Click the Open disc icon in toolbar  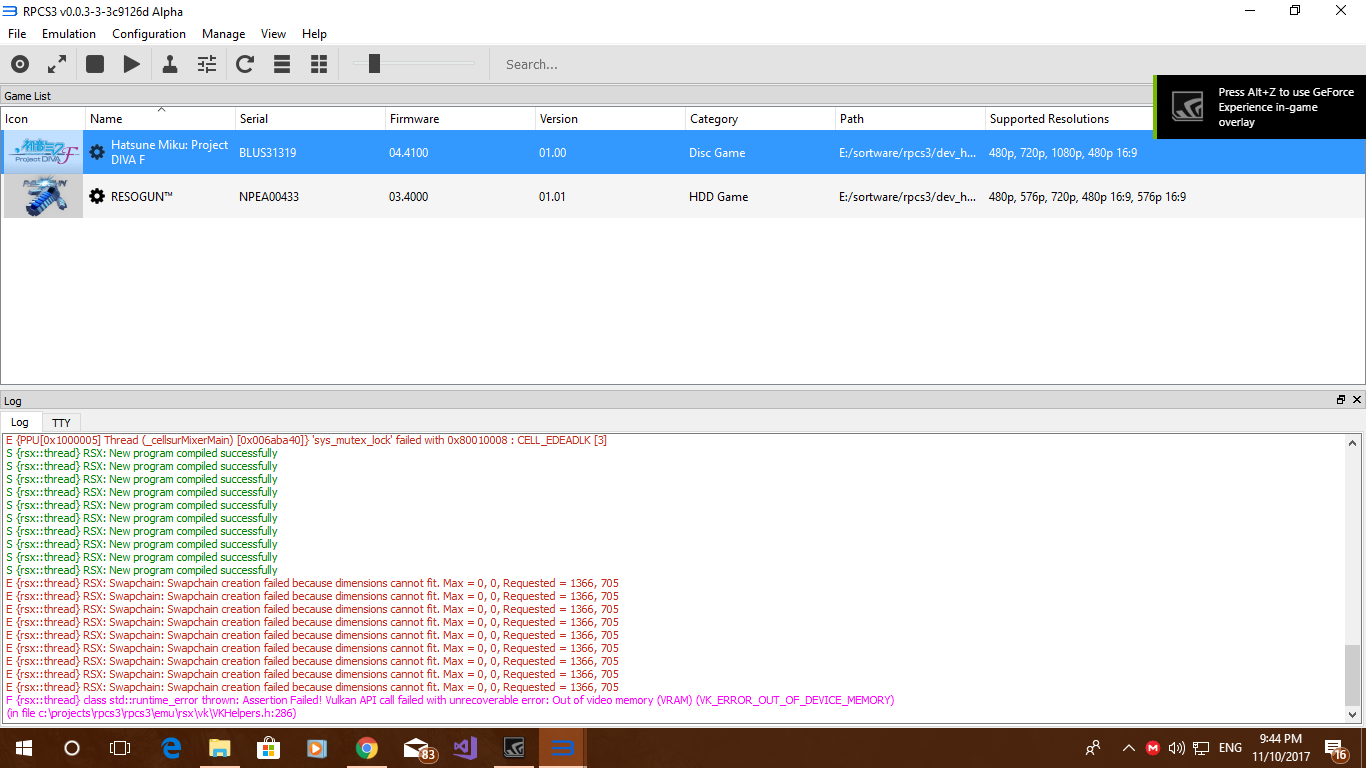[20, 64]
